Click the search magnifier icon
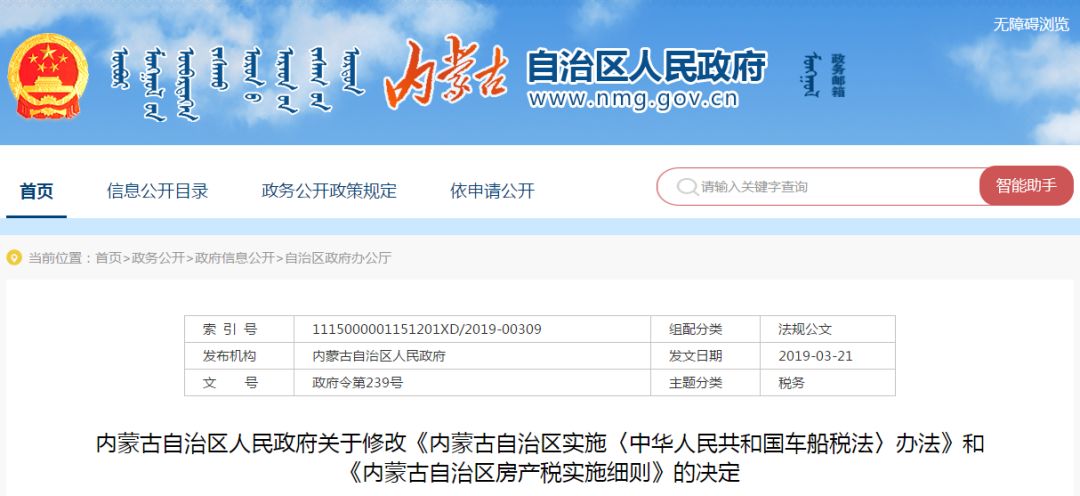 [687, 187]
